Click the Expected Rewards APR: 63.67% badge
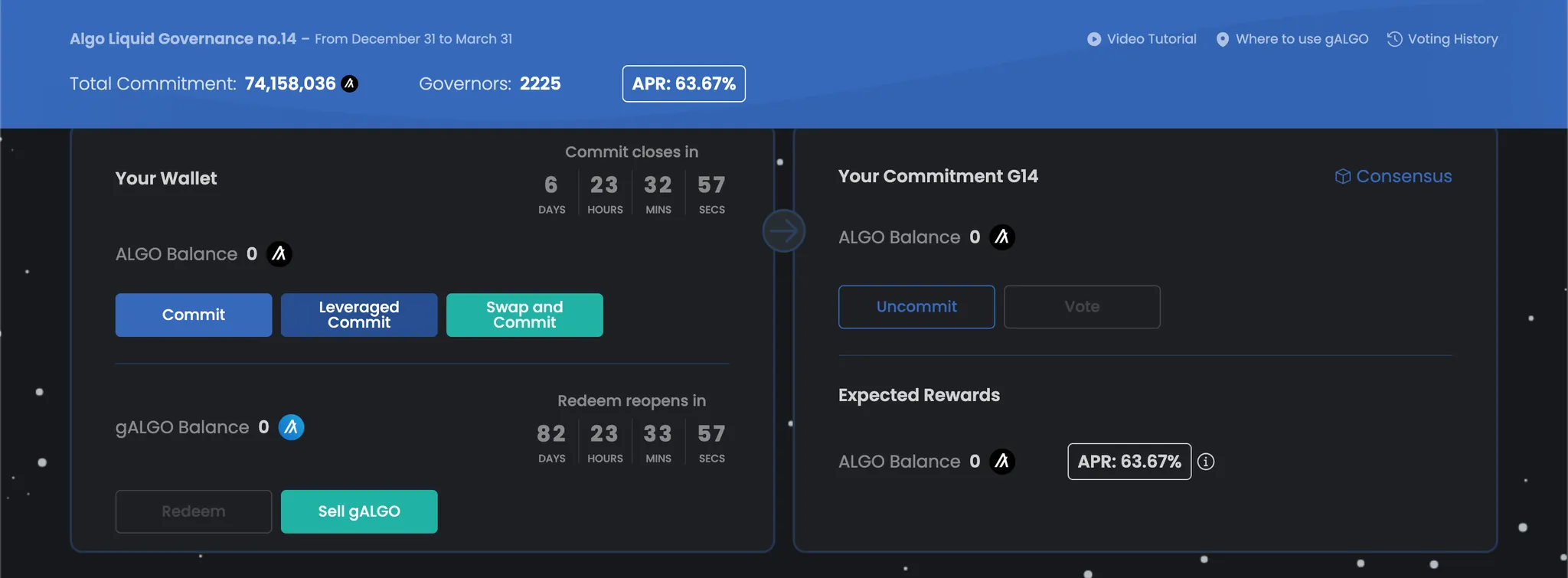Screen dimensions: 1568x578 (1129, 462)
